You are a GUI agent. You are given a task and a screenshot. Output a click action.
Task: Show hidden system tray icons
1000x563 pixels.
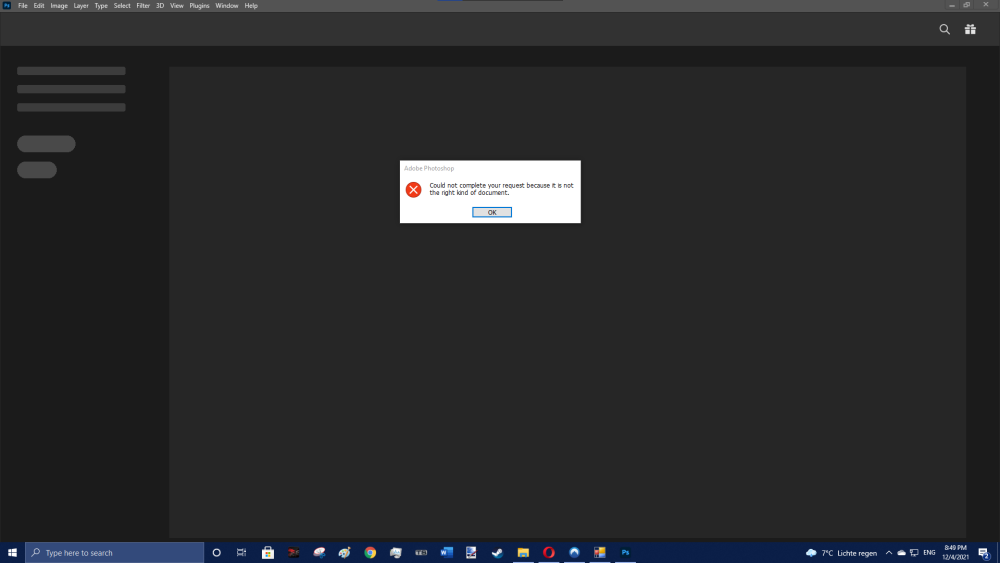pyautogui.click(x=888, y=553)
